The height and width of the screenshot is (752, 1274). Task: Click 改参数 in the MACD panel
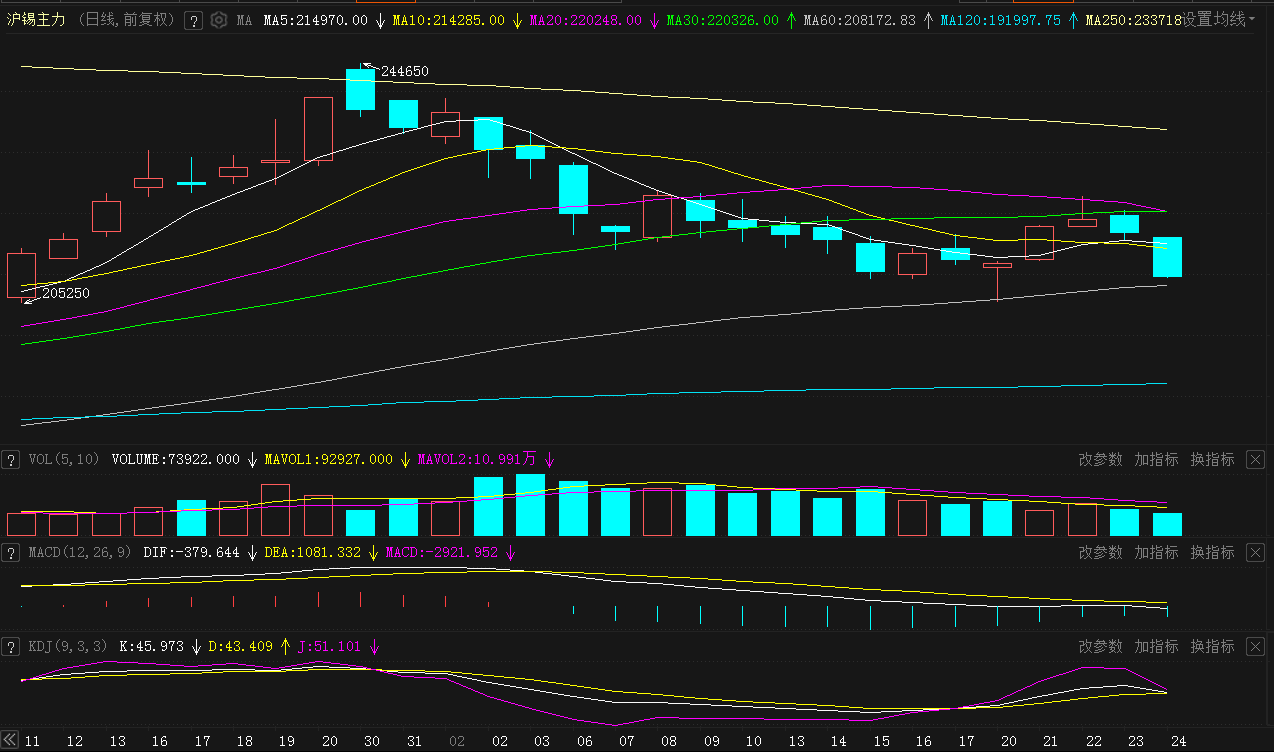tap(1100, 552)
